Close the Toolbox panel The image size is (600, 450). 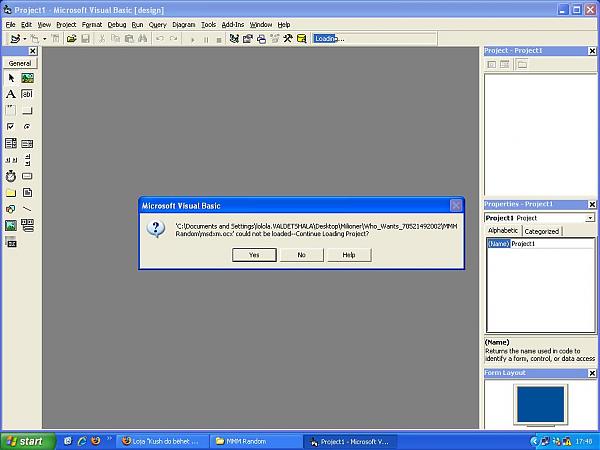pos(33,51)
